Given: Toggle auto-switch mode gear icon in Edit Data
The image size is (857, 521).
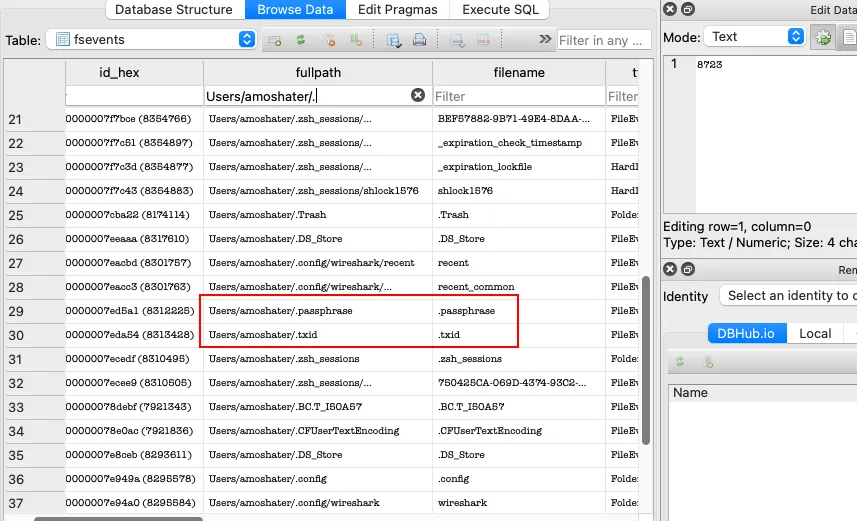Looking at the screenshot, I should (823, 37).
